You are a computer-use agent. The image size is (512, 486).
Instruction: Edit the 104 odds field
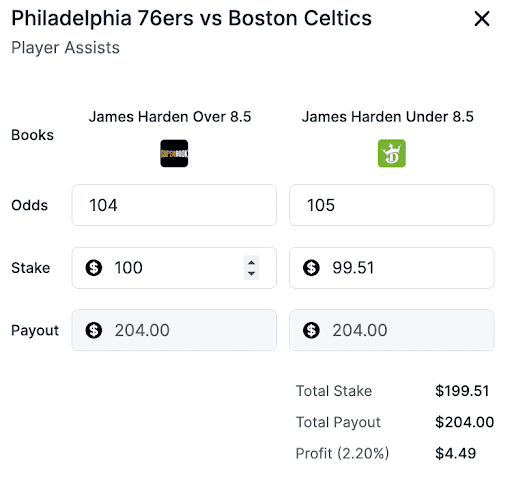174,205
